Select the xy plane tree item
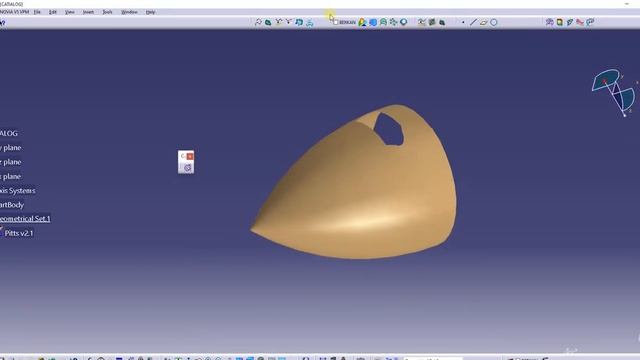 (x=11, y=148)
